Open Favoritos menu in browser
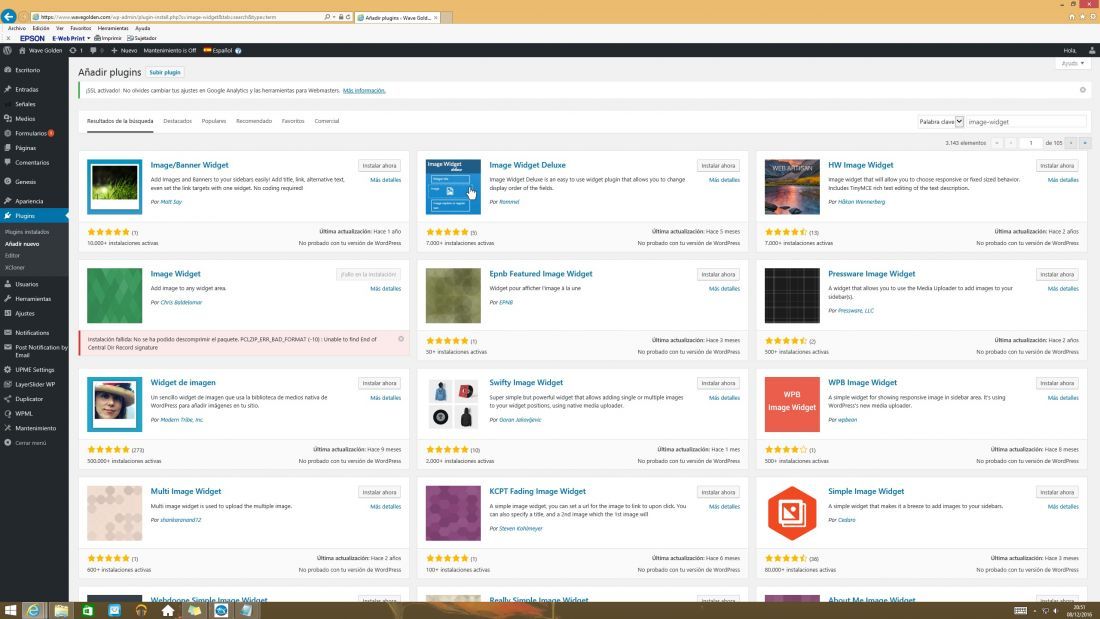 point(81,28)
